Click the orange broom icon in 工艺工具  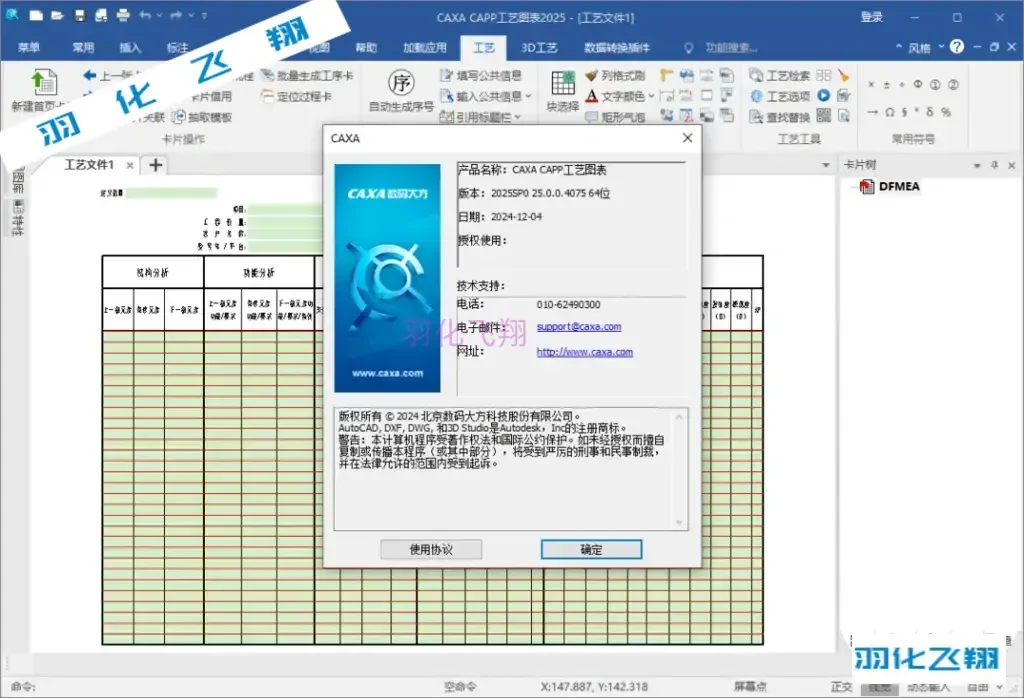pyautogui.click(x=844, y=76)
